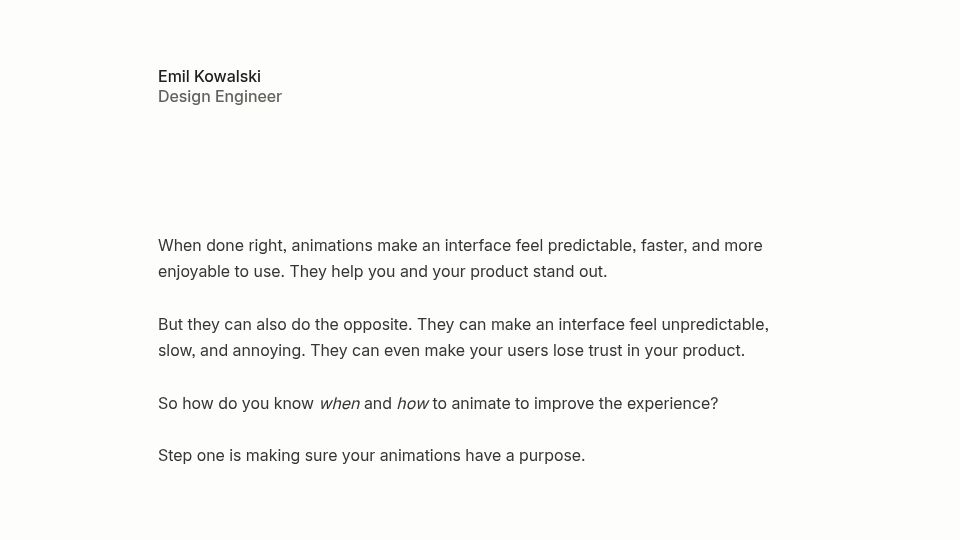960x540 pixels.
Task: Click the words "stand out."
Action: pos(570,272)
